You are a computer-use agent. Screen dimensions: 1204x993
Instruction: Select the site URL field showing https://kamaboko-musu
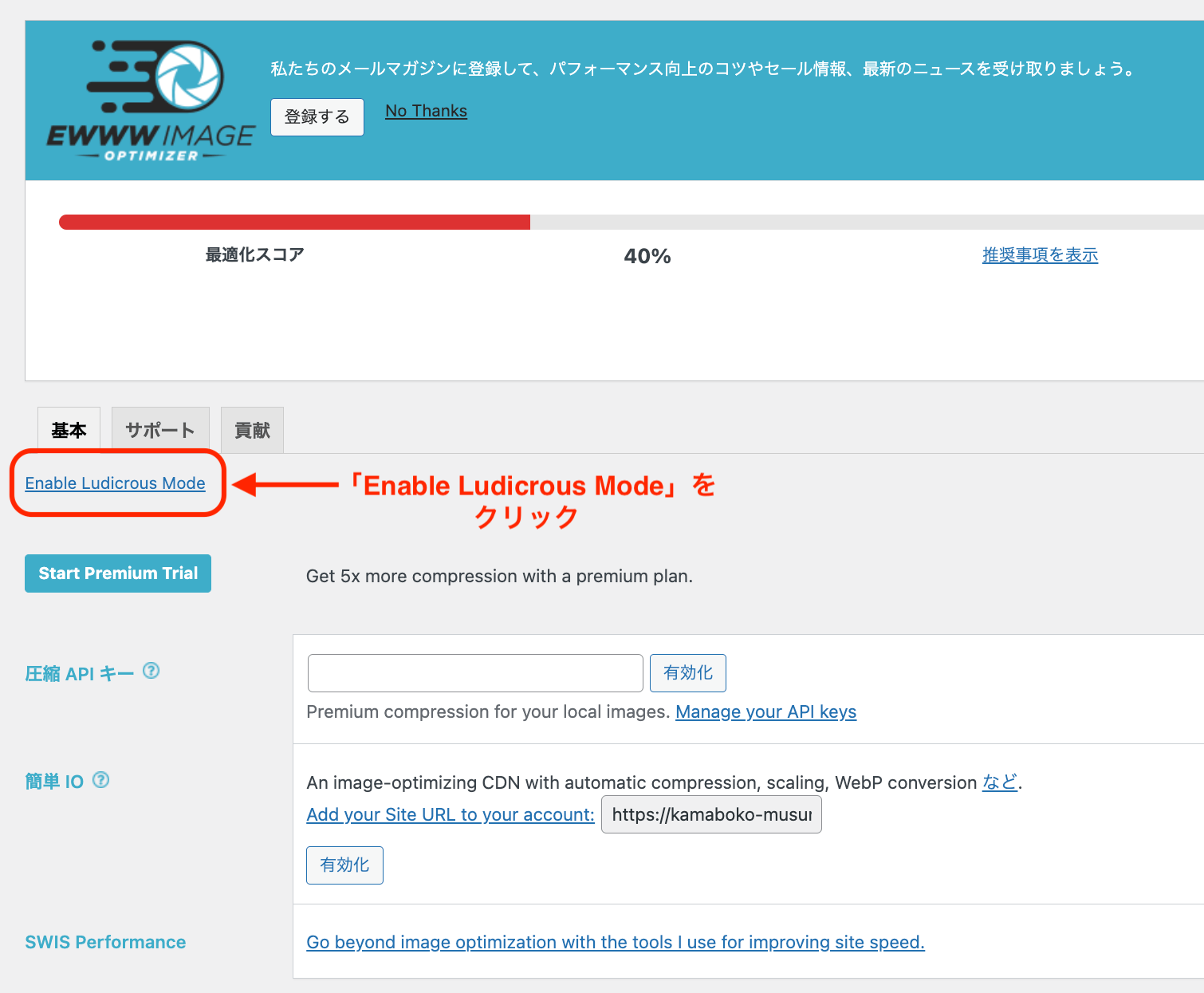(711, 815)
